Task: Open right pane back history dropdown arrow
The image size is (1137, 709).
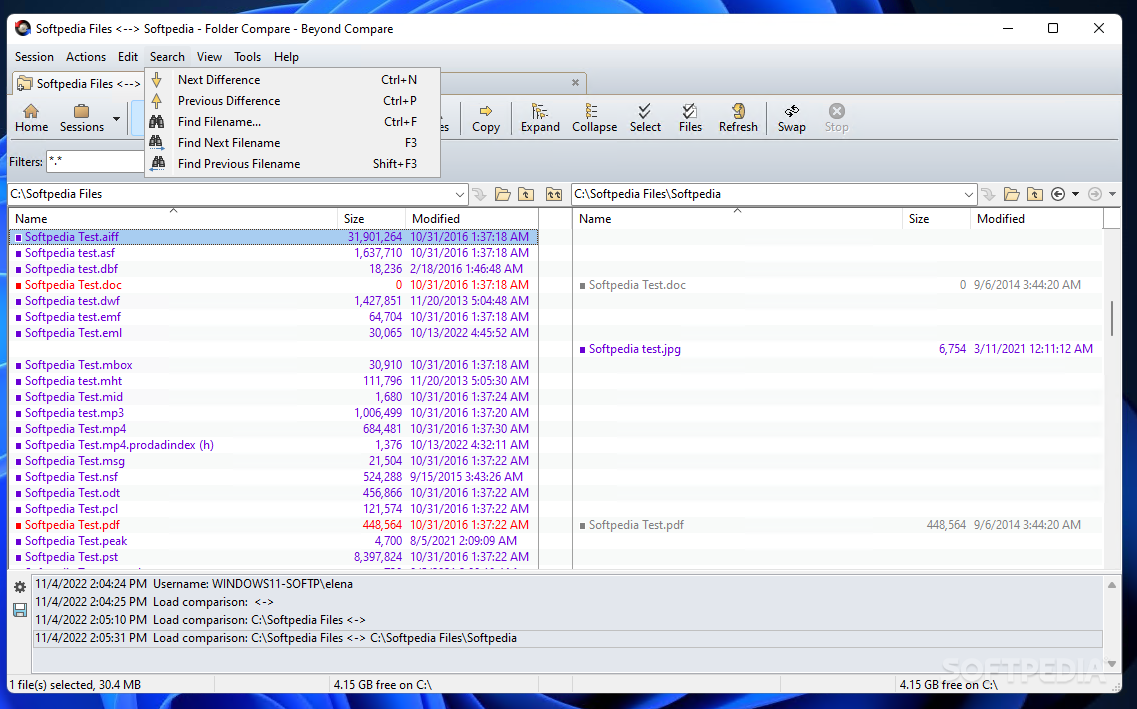Action: pyautogui.click(x=1075, y=194)
